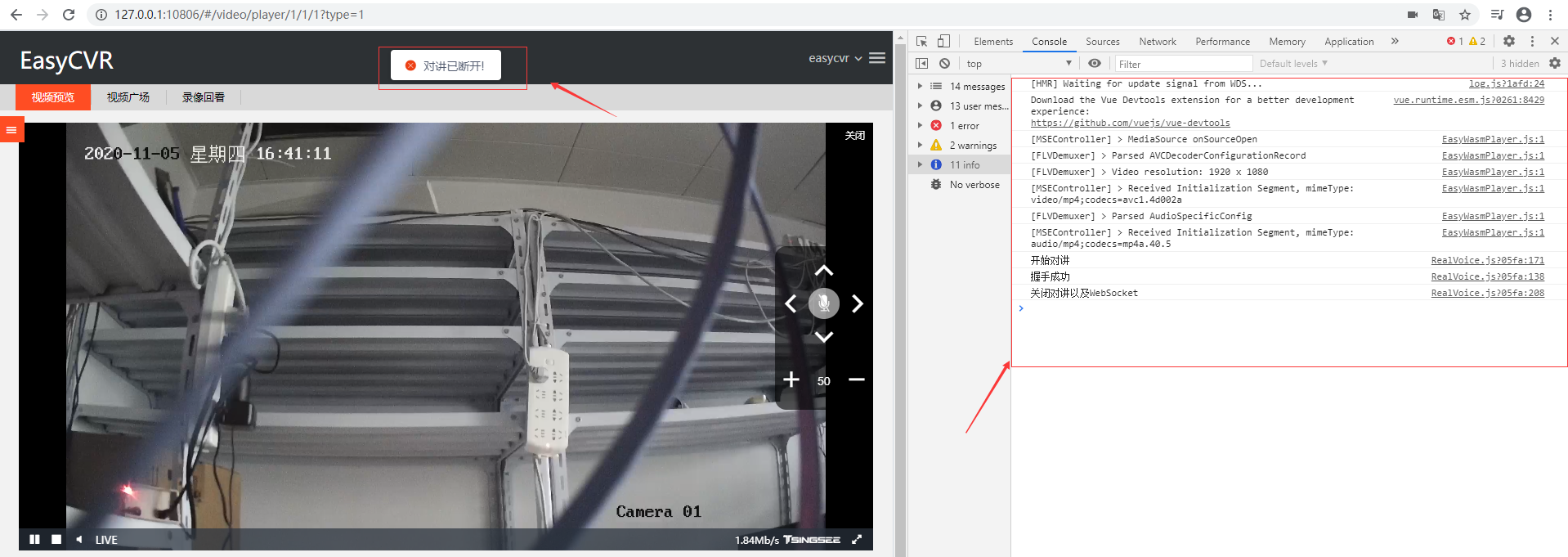Click the camera indicator in address bar
Viewport: 1568px width, 557px height.
[1413, 15]
